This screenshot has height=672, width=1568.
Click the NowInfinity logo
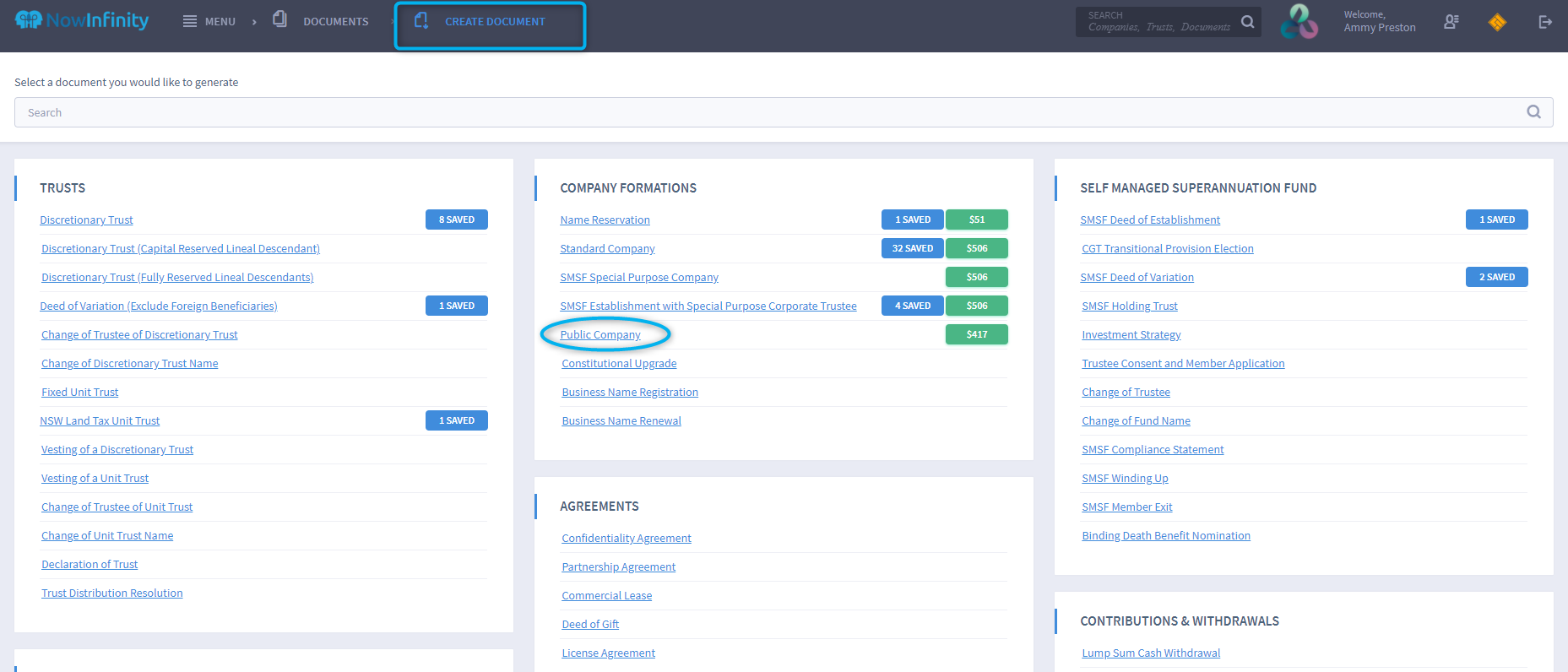[82, 20]
